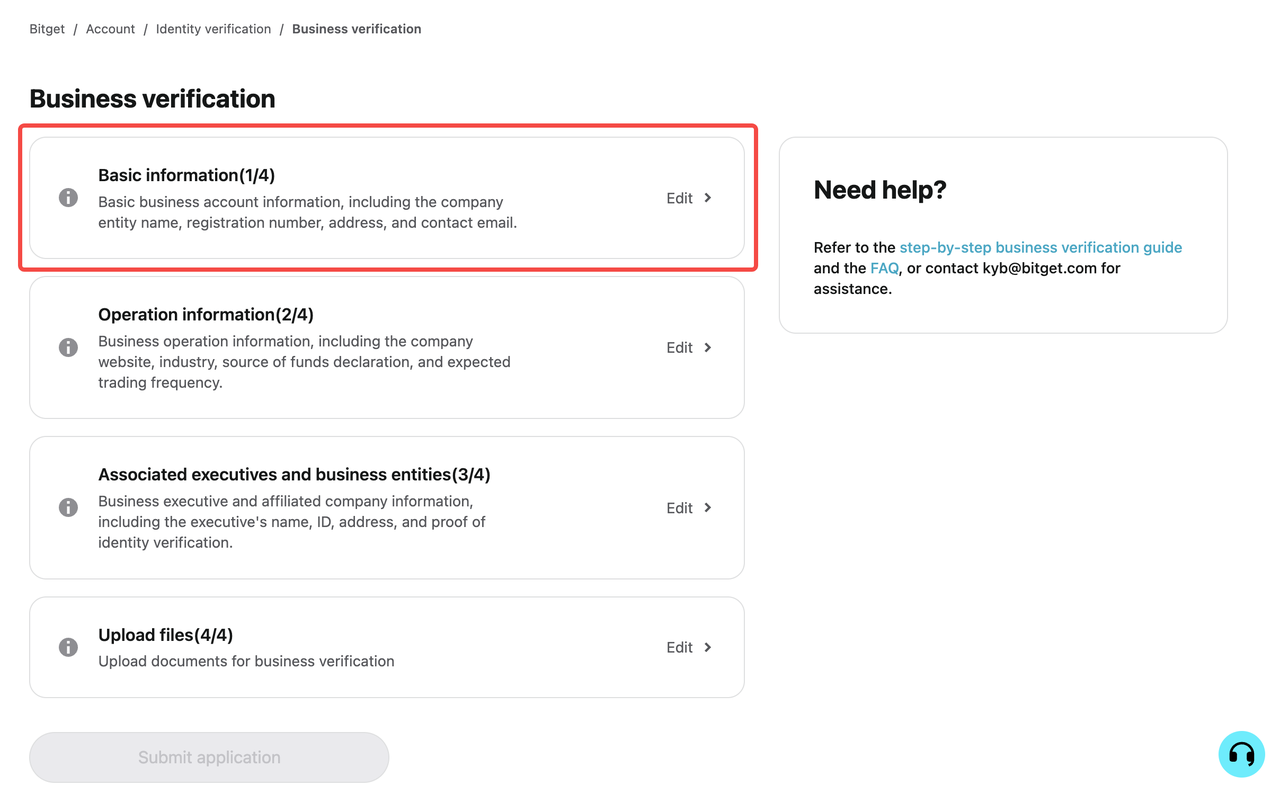Click the info icon for Associated executives section
Image resolution: width=1280 pixels, height=803 pixels.
click(x=68, y=507)
